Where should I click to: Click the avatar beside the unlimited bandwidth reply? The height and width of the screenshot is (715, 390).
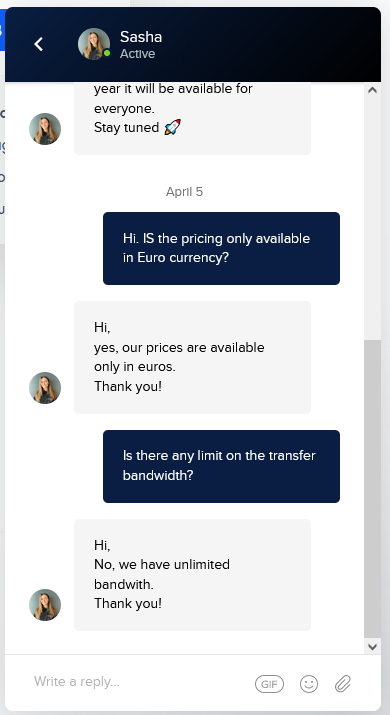coord(45,605)
